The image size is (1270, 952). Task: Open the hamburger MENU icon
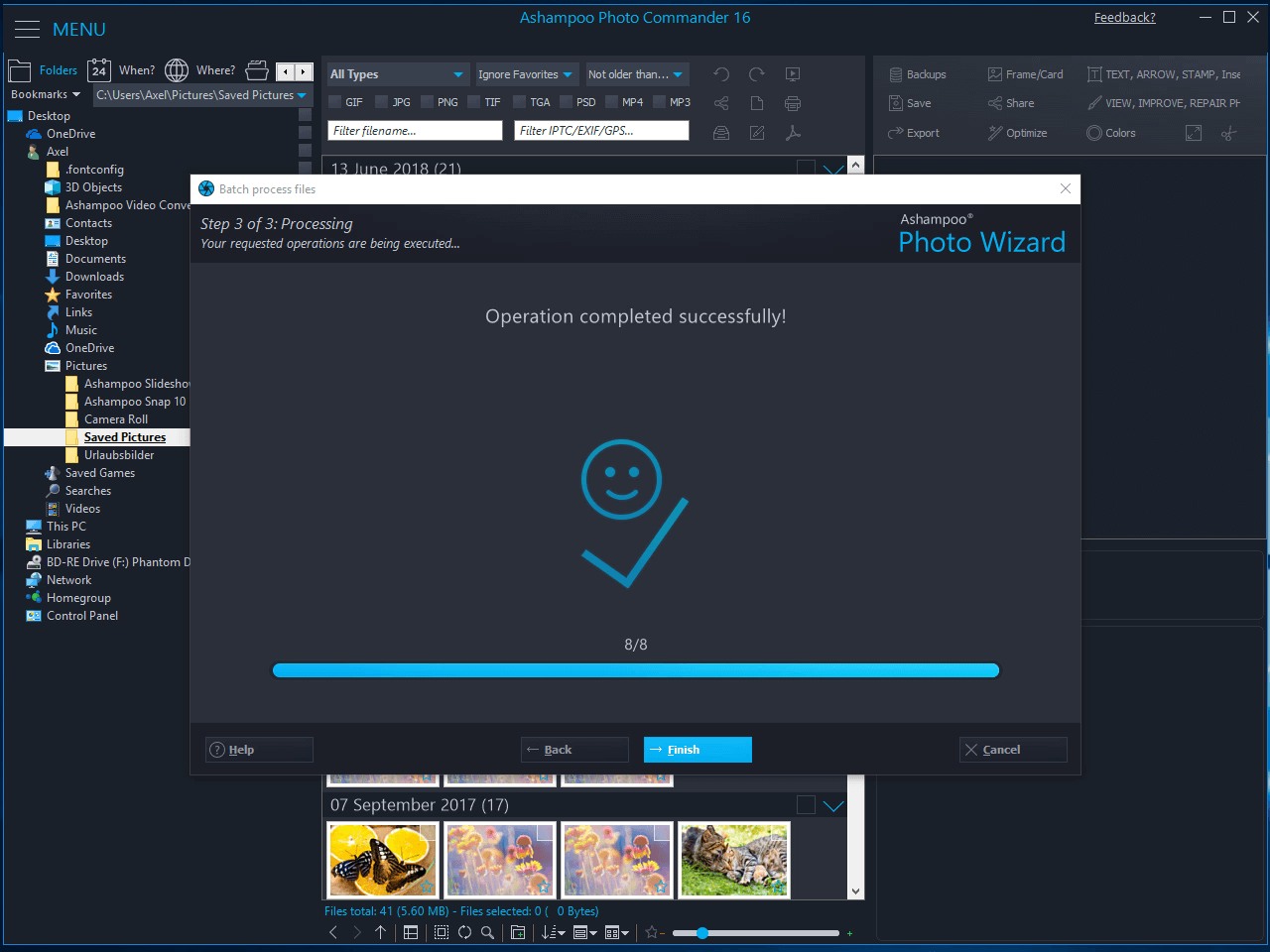click(x=27, y=30)
